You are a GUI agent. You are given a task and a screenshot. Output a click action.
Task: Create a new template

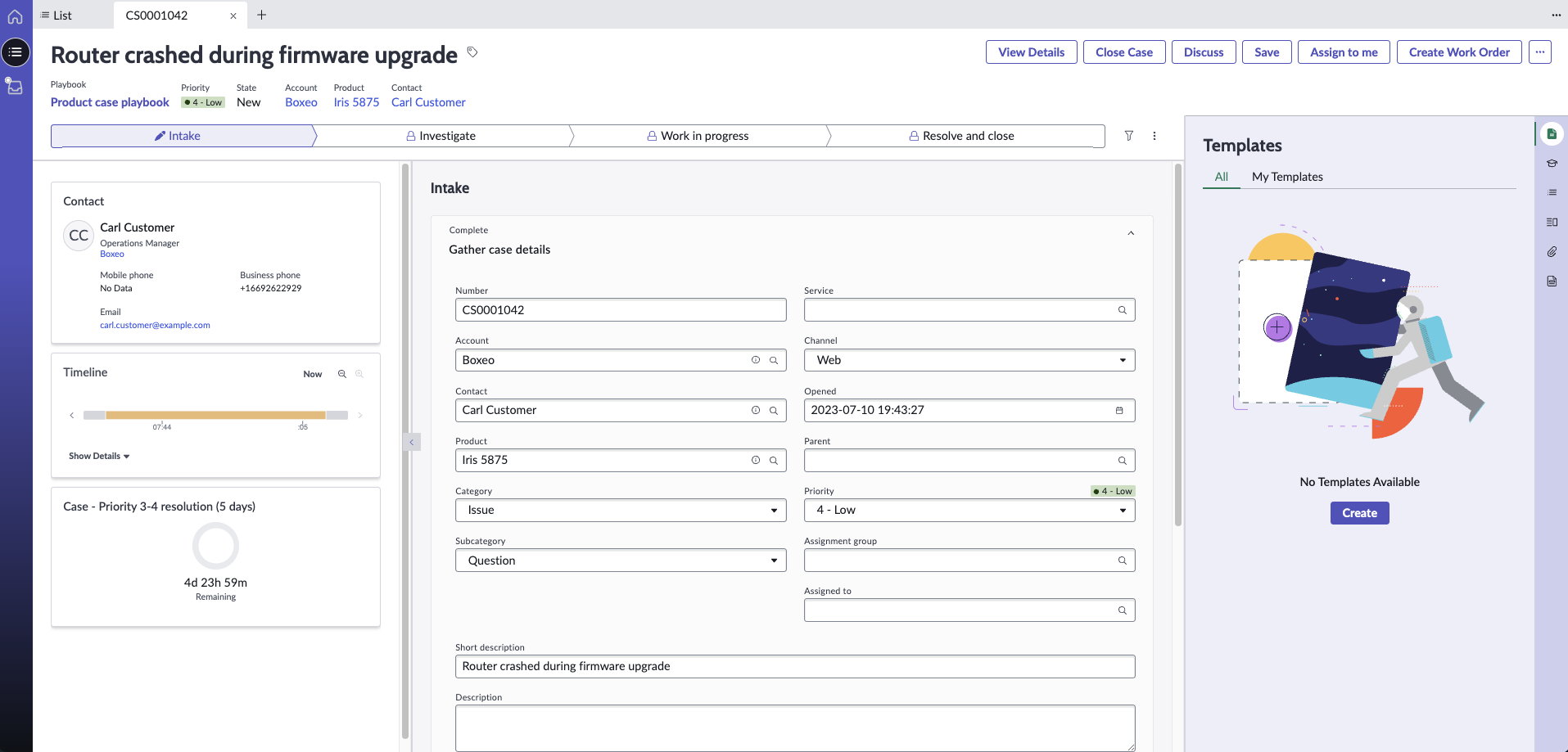(1360, 513)
